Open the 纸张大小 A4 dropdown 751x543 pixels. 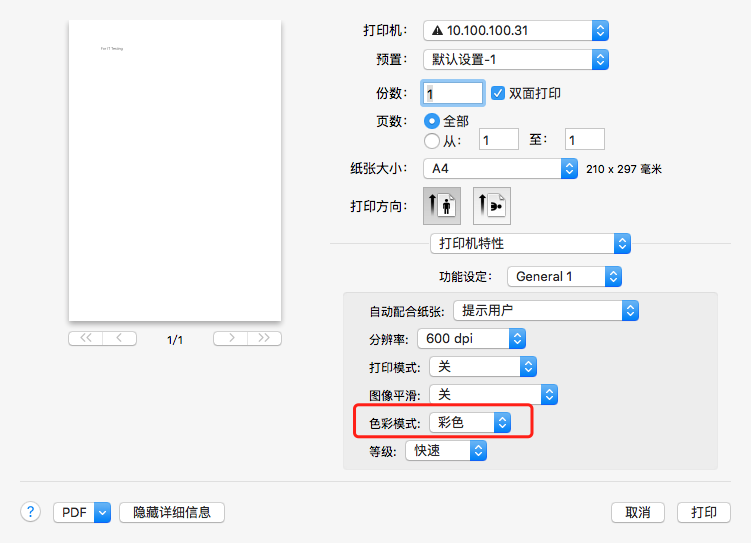click(501, 169)
